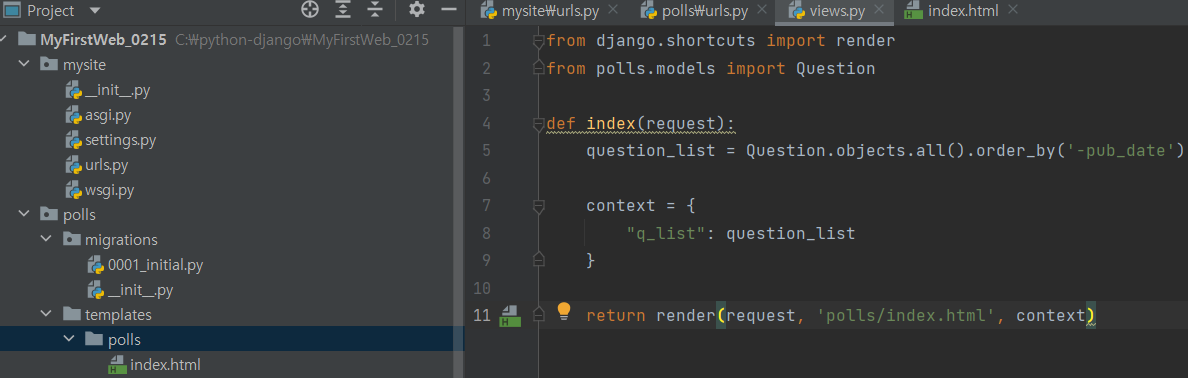1188x378 pixels.
Task: Open mysite urls.py in the tree
Action: (107, 165)
